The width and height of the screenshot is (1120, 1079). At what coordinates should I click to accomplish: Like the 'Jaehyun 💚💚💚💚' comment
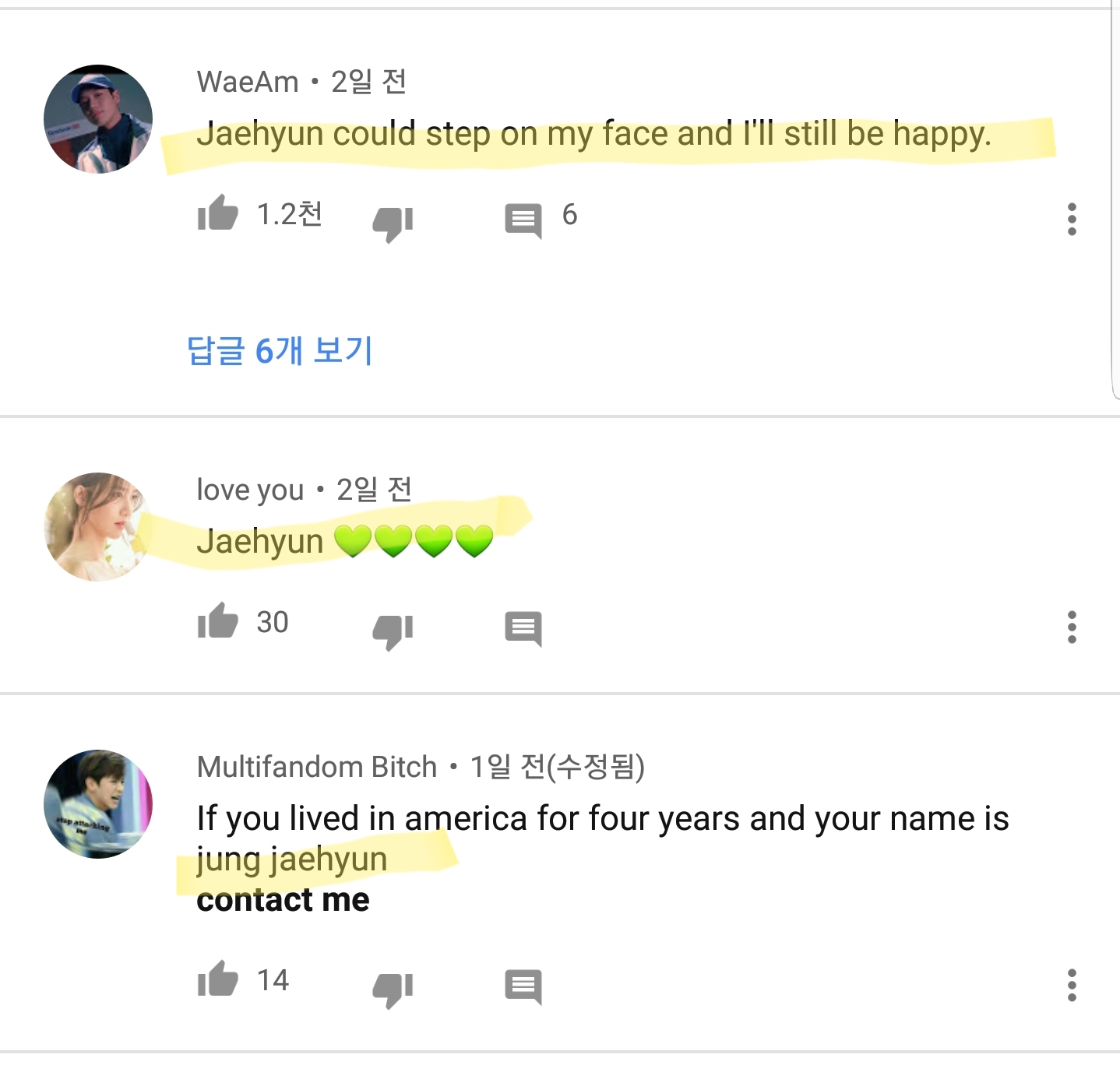pos(222,623)
